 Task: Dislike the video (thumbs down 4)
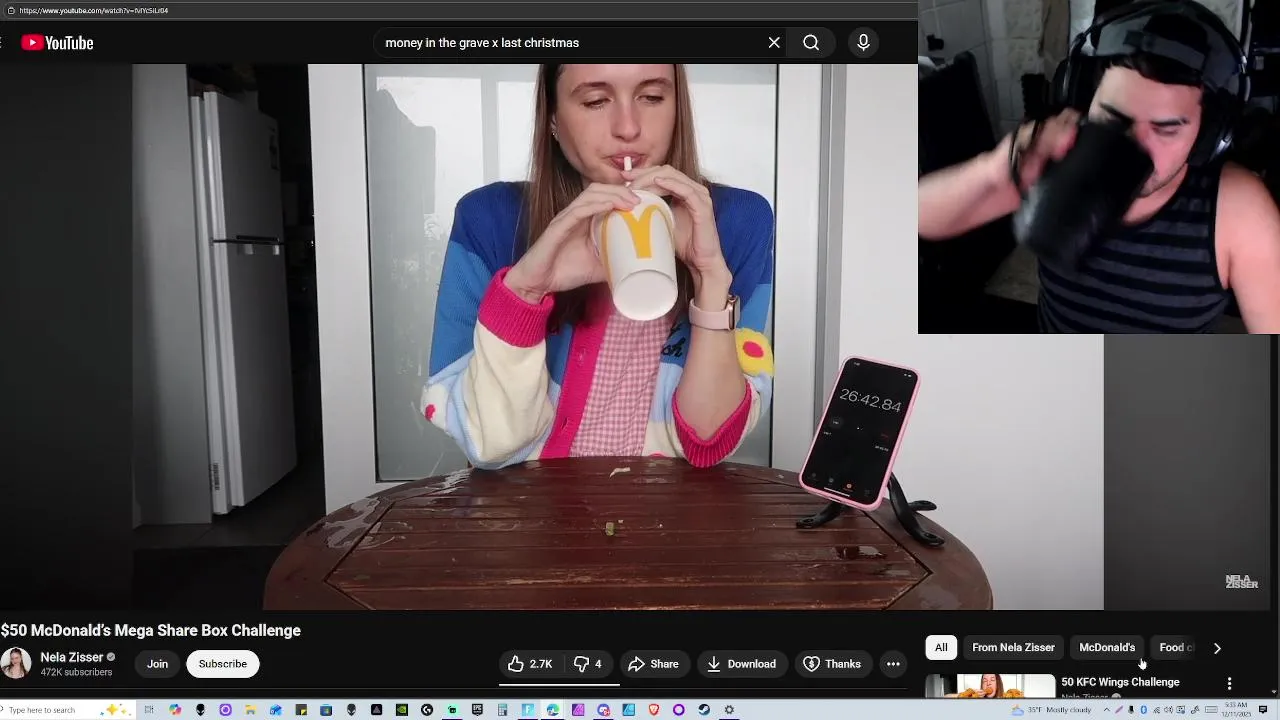click(587, 664)
